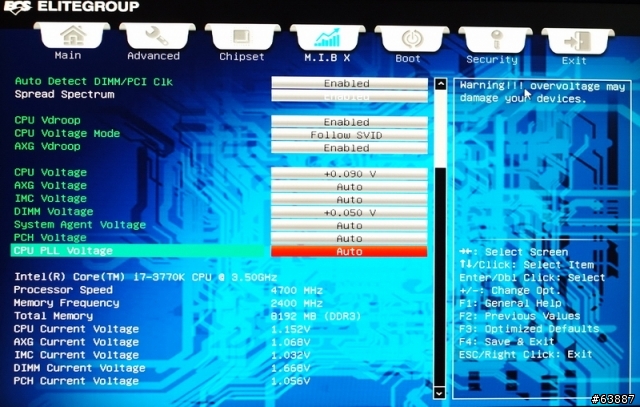Select the AXG Vdroop label
640x407 pixels.
coord(47,147)
